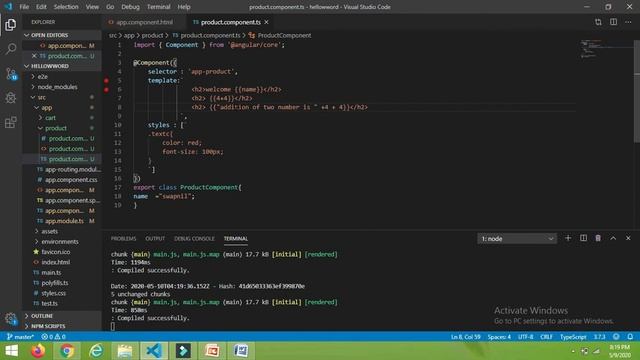Image resolution: width=640 pixels, height=360 pixels.
Task: Close product.com... in Open Editors list
Action: 34,56
